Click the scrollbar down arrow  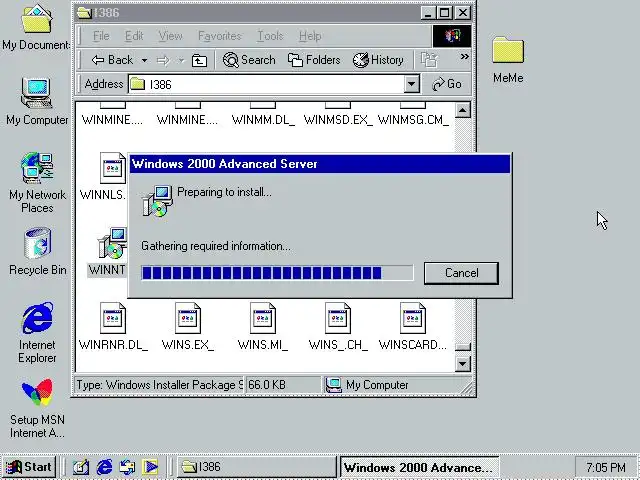click(463, 363)
